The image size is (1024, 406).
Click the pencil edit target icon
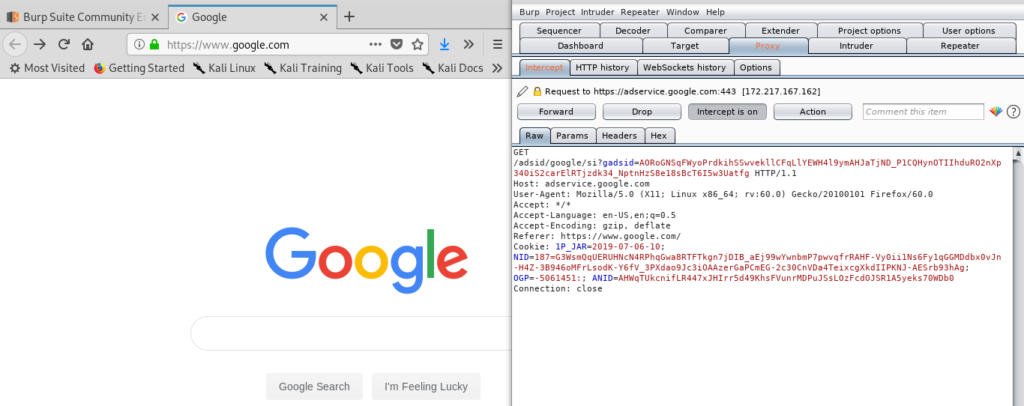[x=523, y=91]
